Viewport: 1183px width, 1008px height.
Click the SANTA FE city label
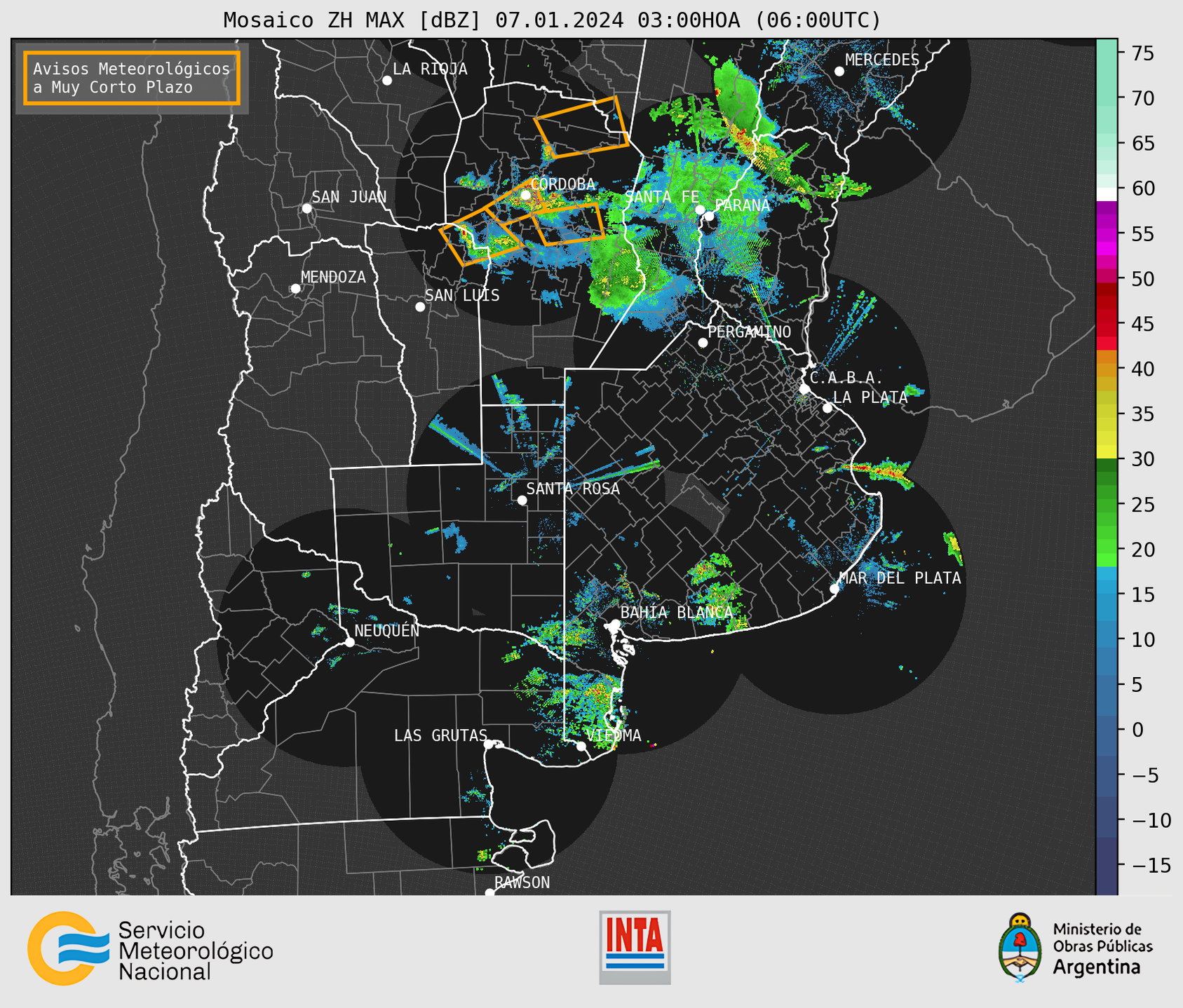[x=661, y=197]
